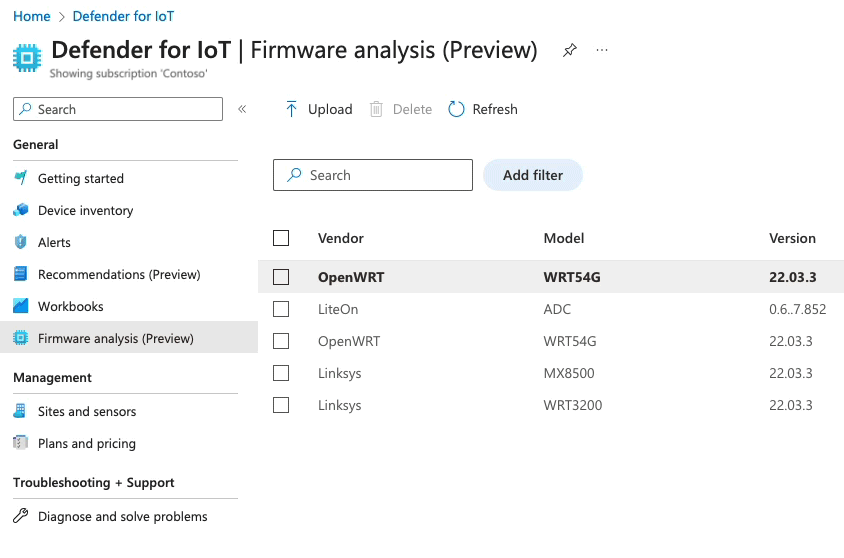Click the magnifier icon in firmware search box
The image size is (844, 558).
[294, 175]
